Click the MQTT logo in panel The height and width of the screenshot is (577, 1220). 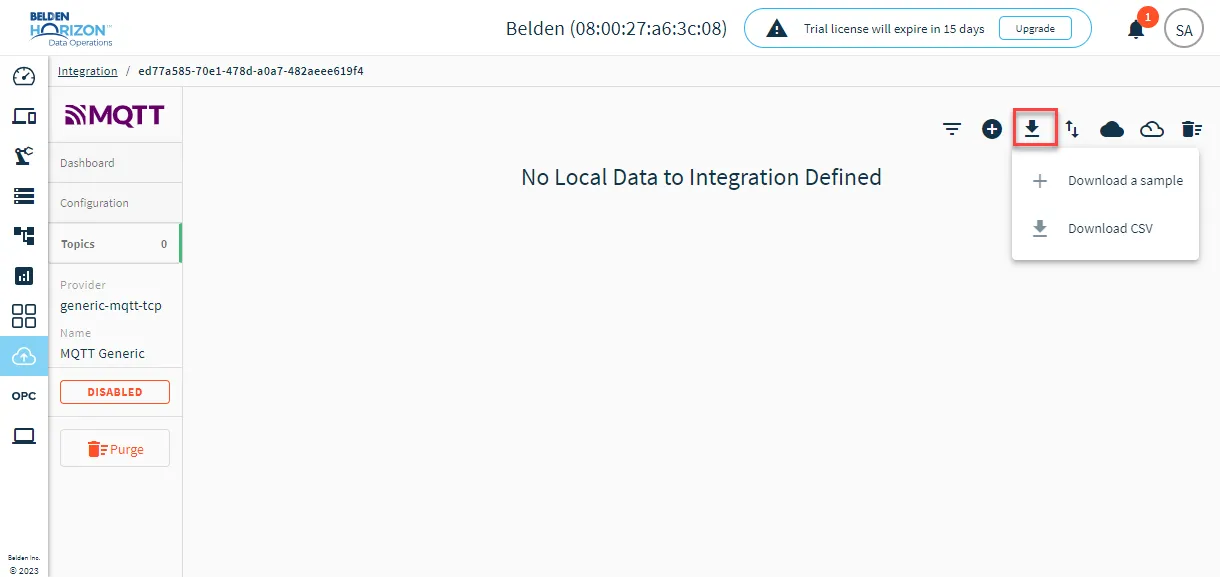(115, 115)
